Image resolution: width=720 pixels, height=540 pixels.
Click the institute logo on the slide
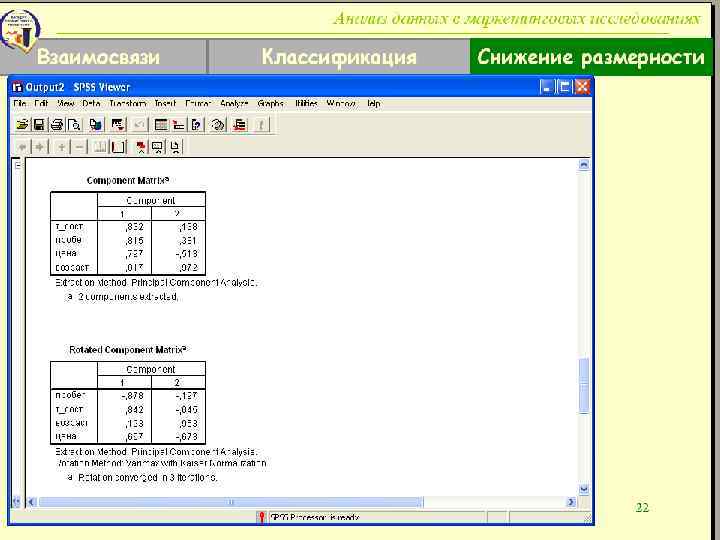tap(19, 31)
